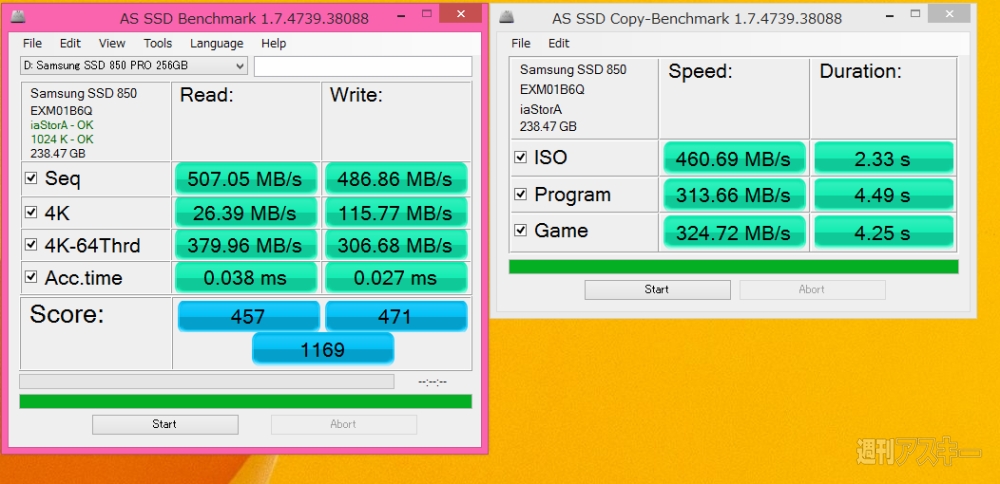Click 4K-64Thrd write result 306.68 MB/s
The image size is (1000, 484).
point(395,246)
